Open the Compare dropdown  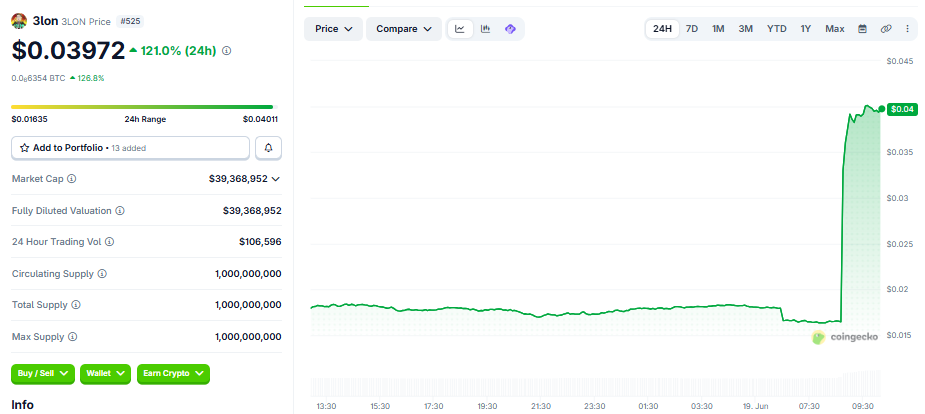coord(404,29)
